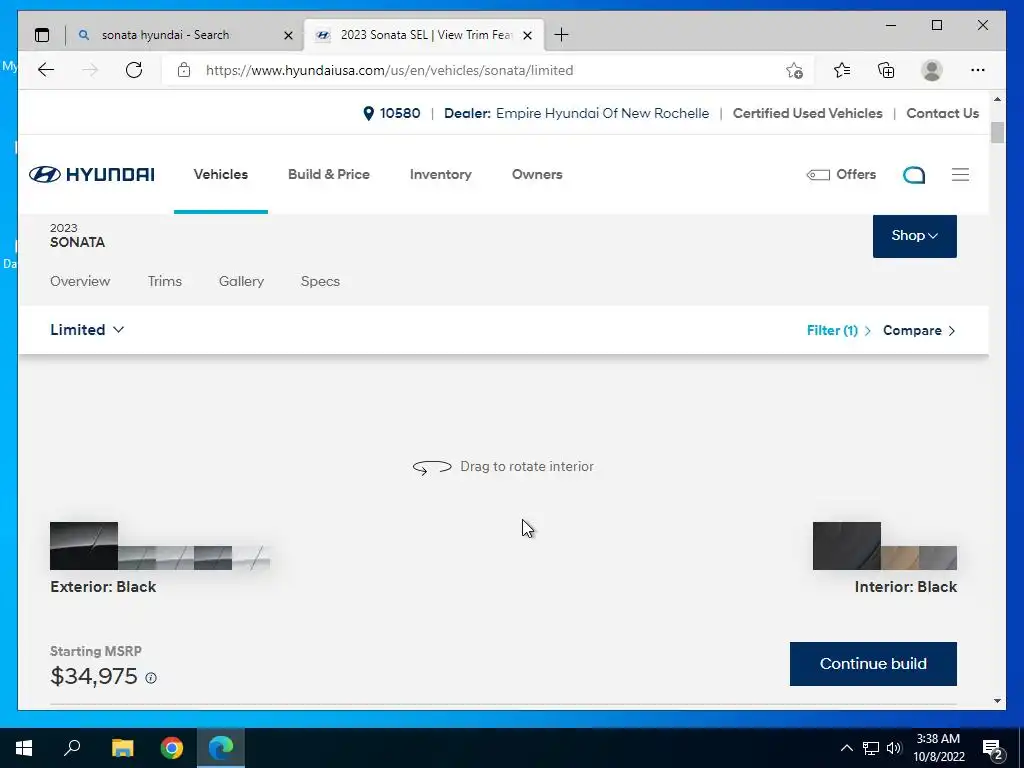Open browser Collections icon
This screenshot has height=768, width=1024.
[x=886, y=70]
